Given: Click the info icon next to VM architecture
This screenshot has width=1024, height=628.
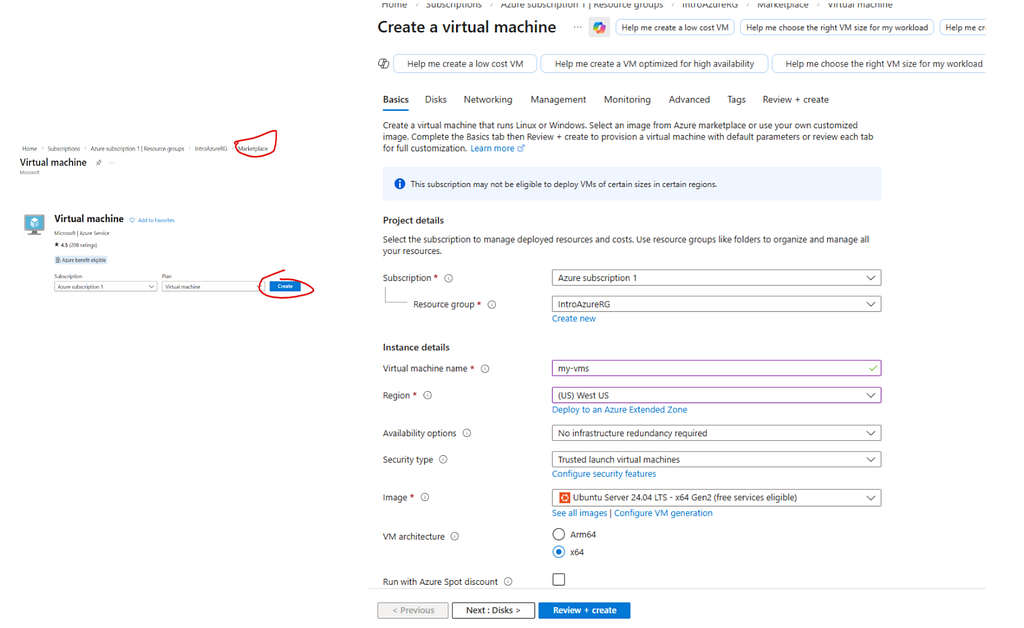Looking at the screenshot, I should [x=455, y=537].
